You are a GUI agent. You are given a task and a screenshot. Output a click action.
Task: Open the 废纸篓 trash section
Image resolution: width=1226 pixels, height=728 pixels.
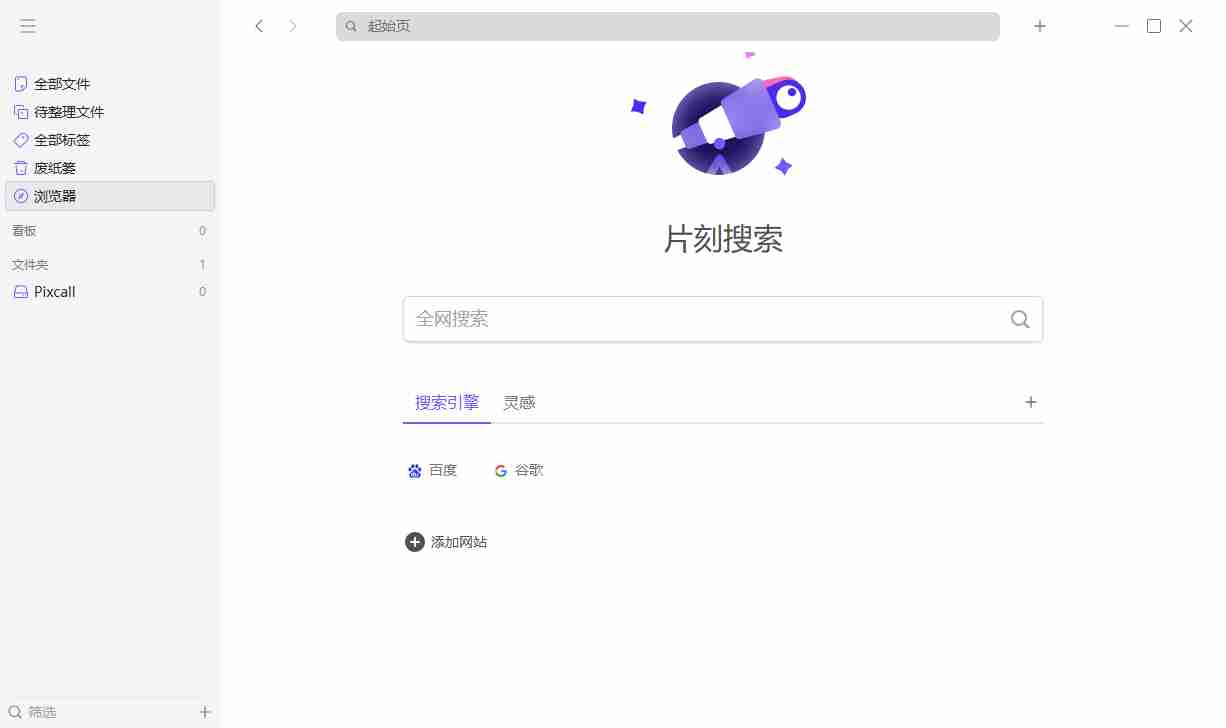pos(55,167)
